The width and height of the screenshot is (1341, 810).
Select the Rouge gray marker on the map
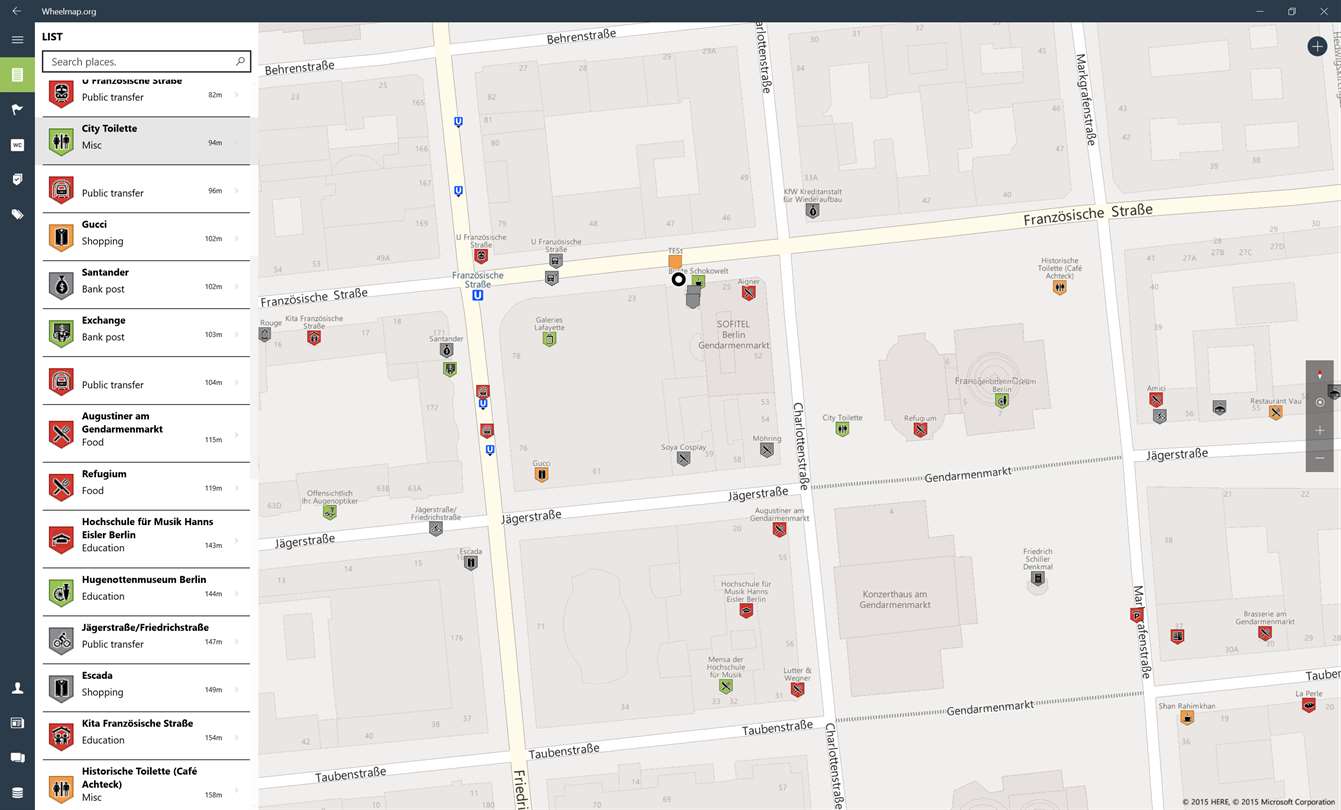(265, 334)
